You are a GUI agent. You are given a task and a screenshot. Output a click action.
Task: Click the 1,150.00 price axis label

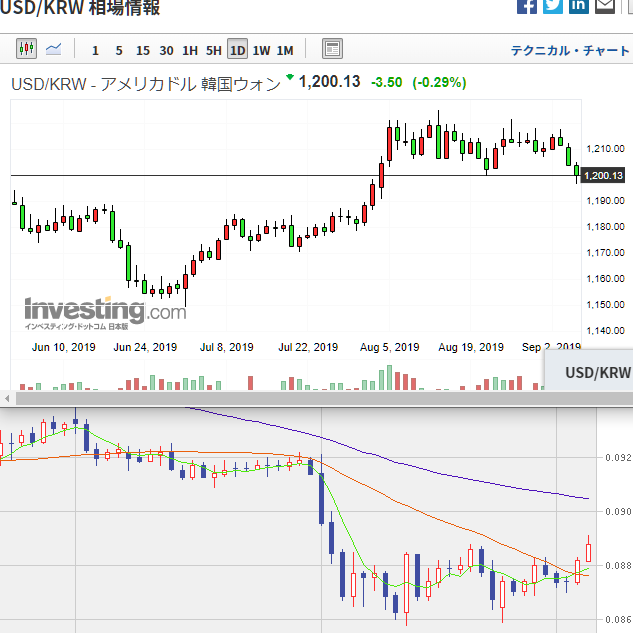[x=605, y=304]
